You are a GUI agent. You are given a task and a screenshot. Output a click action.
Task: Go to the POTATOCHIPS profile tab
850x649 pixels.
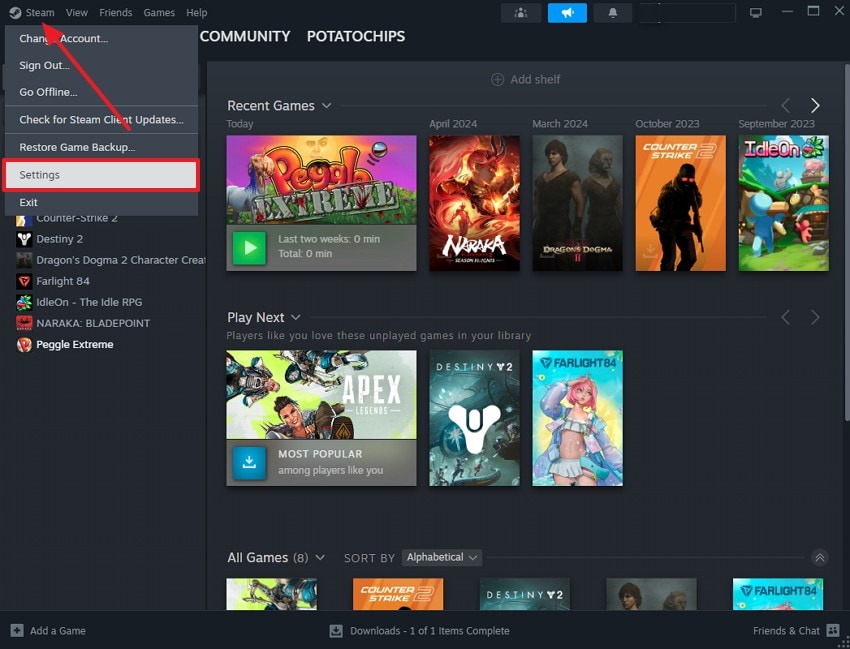coord(356,36)
